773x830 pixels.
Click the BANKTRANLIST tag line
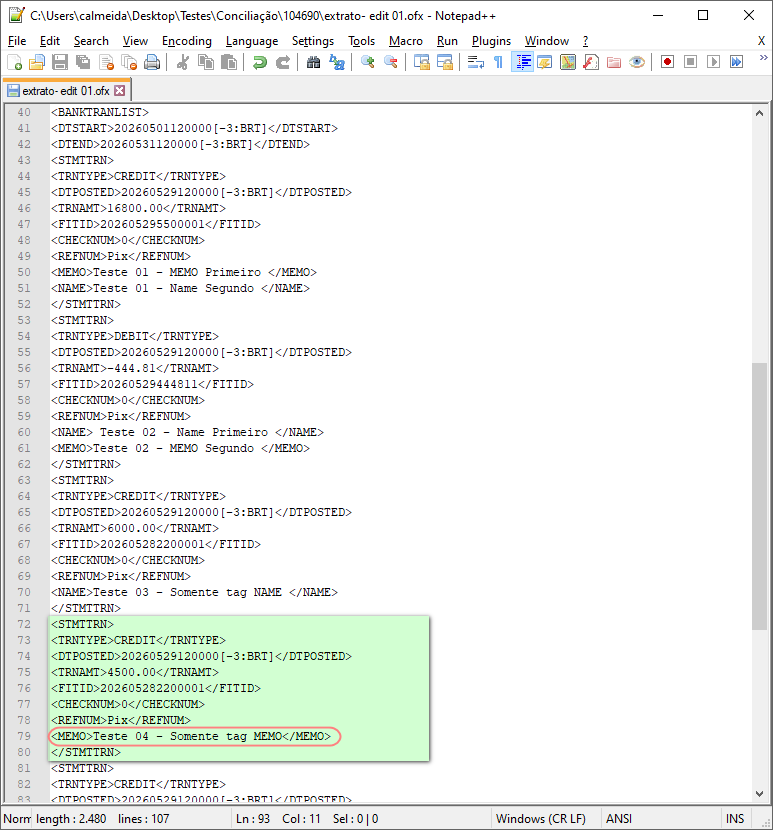coord(100,112)
